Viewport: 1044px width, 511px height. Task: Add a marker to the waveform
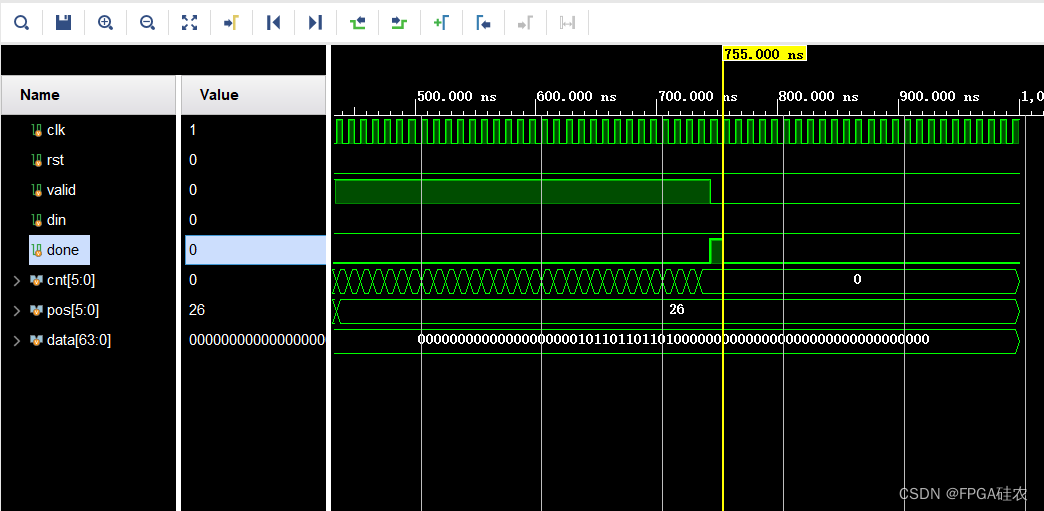coord(441,23)
